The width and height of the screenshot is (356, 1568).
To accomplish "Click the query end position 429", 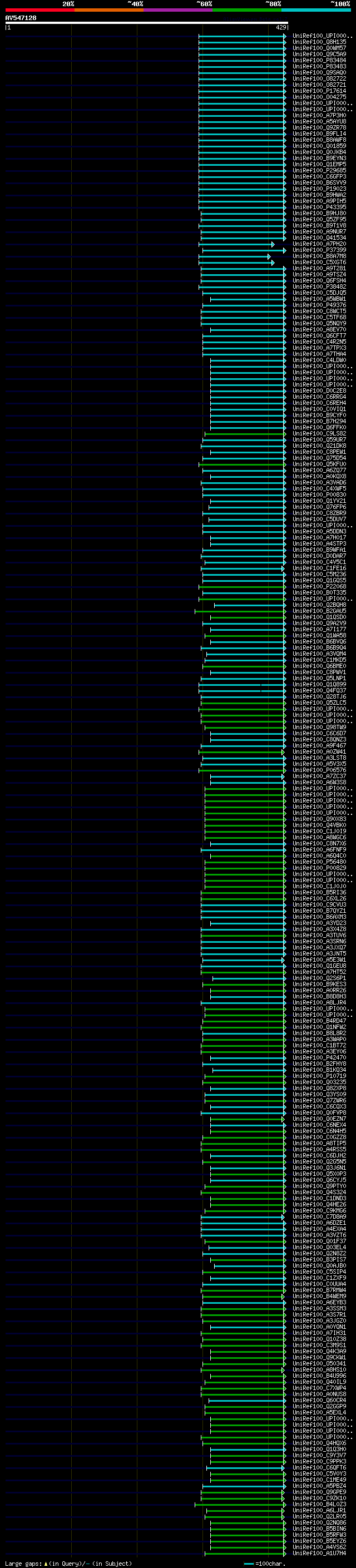I will pos(281,27).
